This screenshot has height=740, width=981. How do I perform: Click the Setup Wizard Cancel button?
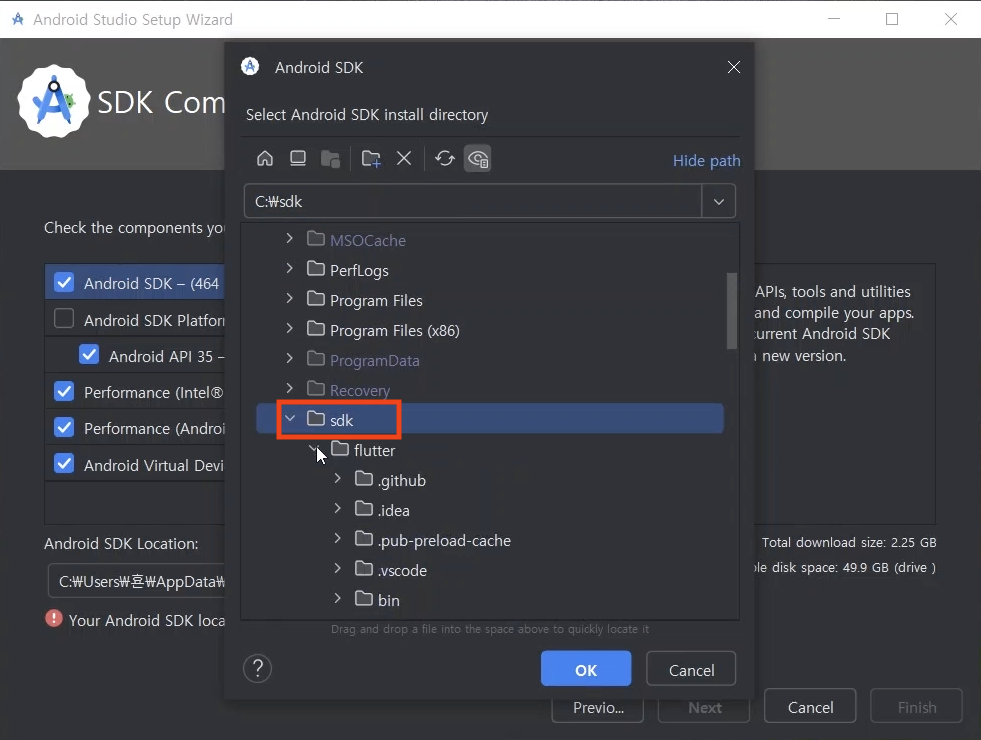(x=810, y=706)
